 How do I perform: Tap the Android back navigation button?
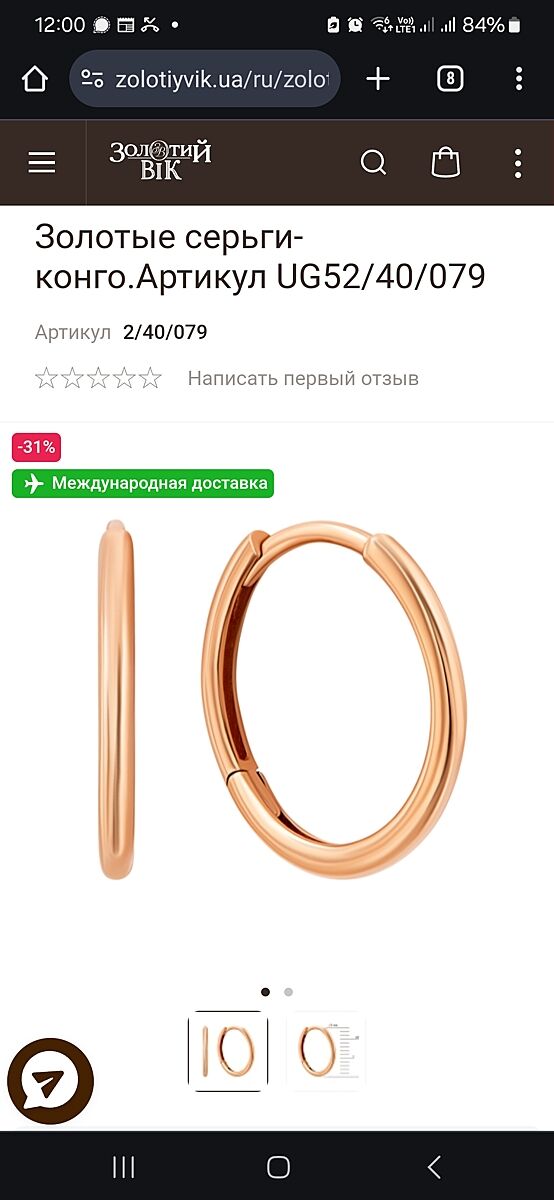(x=434, y=1166)
